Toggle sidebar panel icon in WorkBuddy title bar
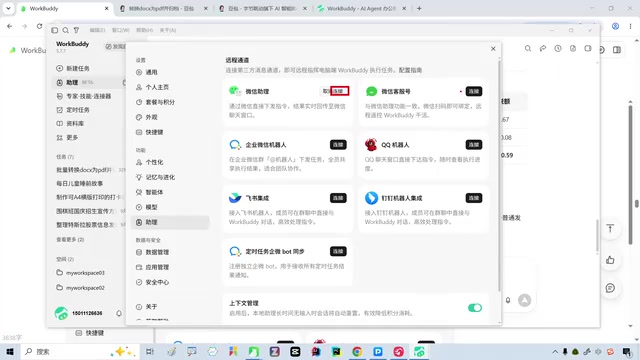Viewport: 640px width, 360px height. pos(55,30)
